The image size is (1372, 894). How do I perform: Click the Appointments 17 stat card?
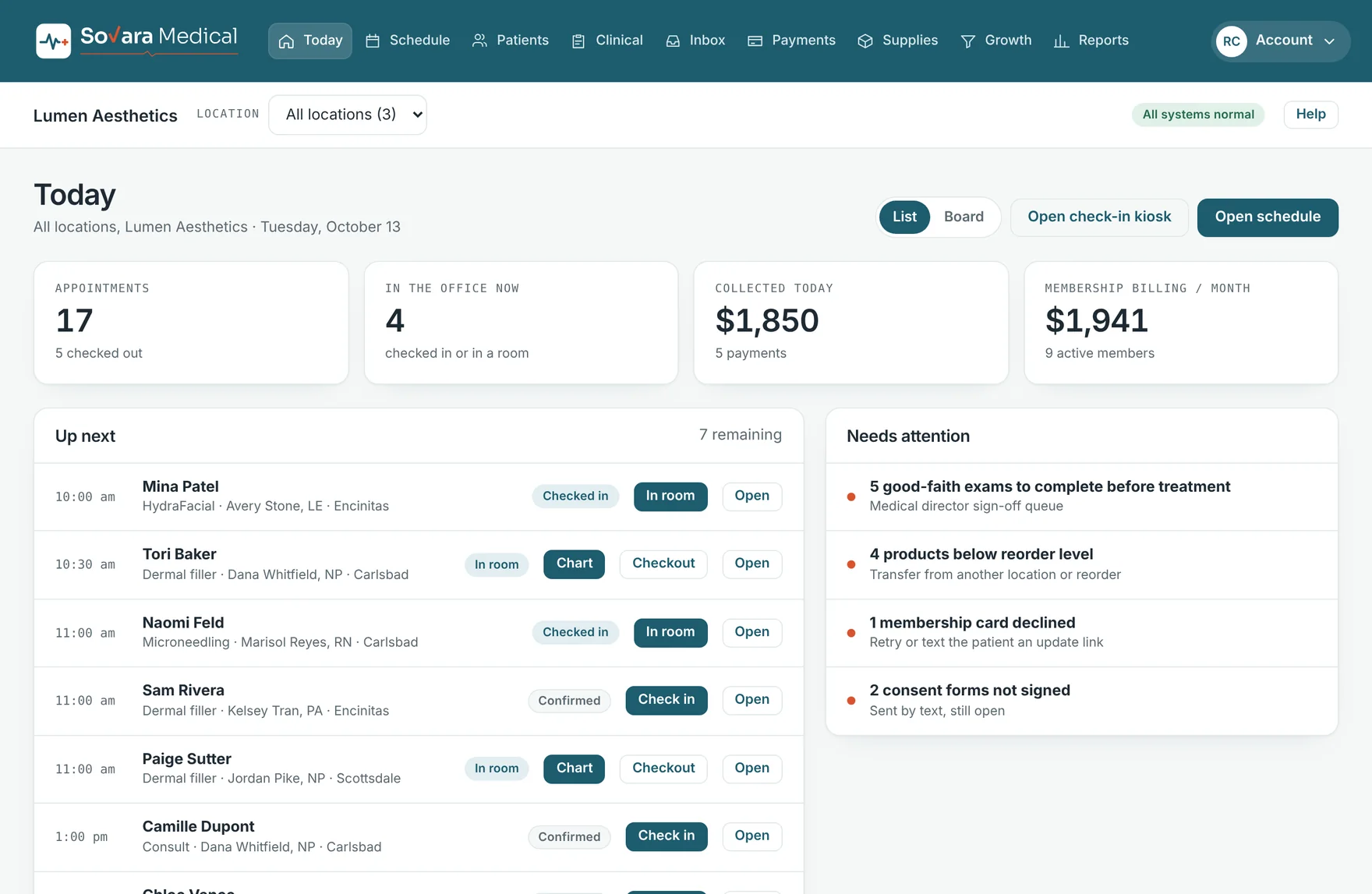coord(191,323)
